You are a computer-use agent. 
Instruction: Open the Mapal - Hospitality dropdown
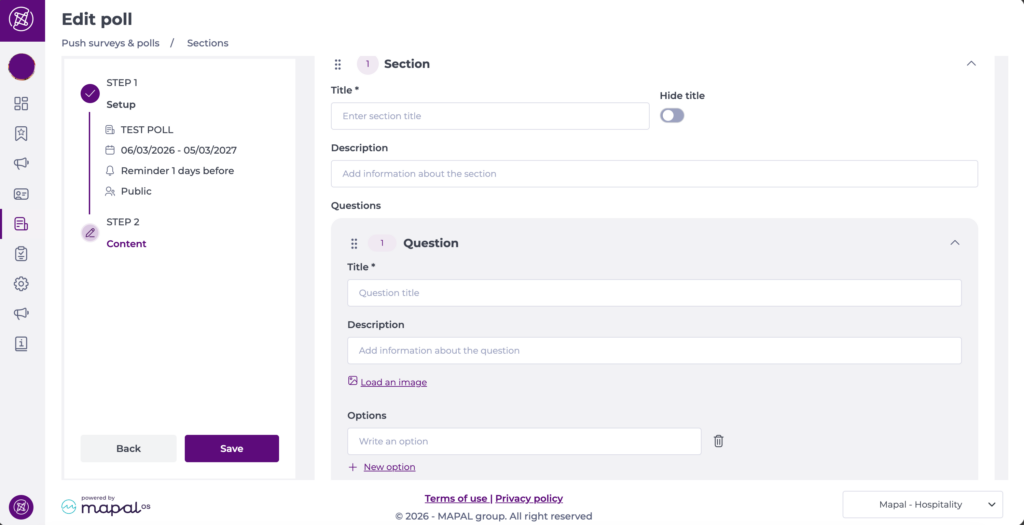[x=921, y=505]
